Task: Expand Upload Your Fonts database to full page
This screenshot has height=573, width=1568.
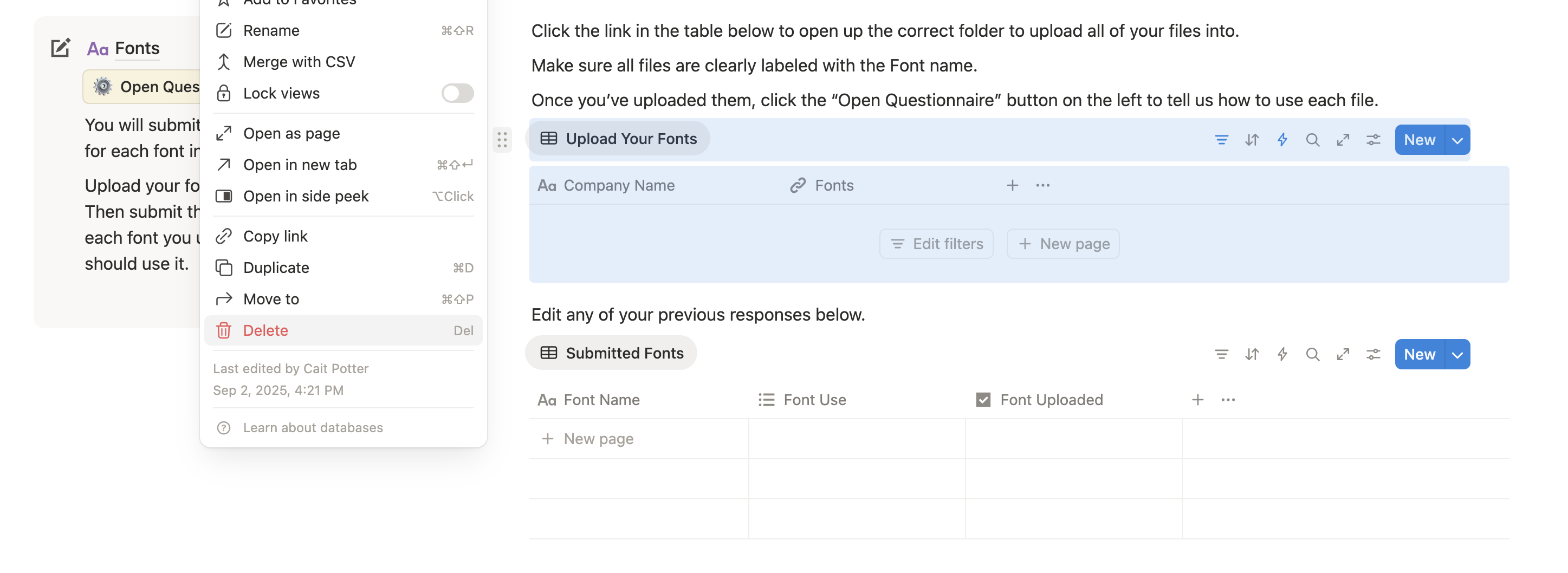Action: click(x=1343, y=140)
